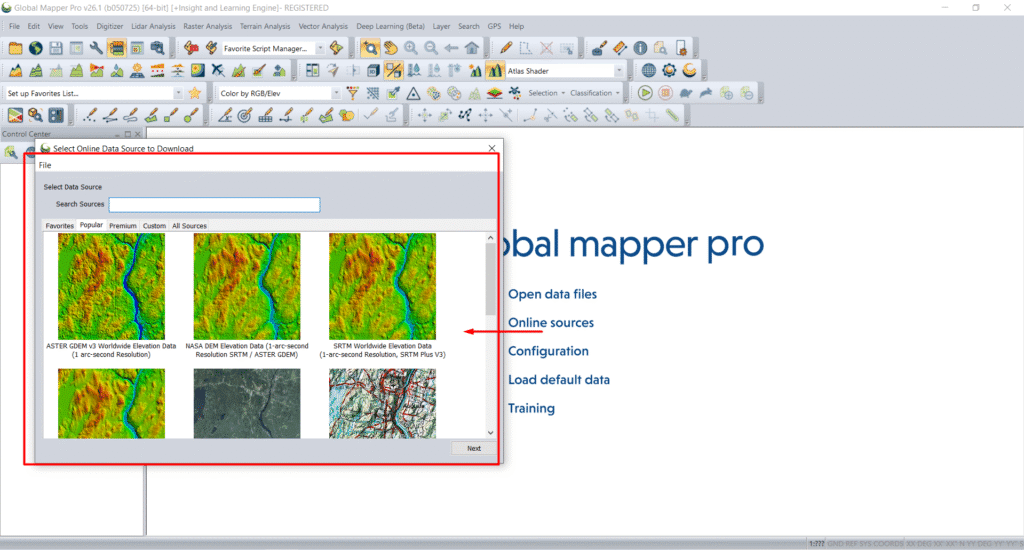
Task: Click the Zoom In magnifier icon
Action: [411, 48]
